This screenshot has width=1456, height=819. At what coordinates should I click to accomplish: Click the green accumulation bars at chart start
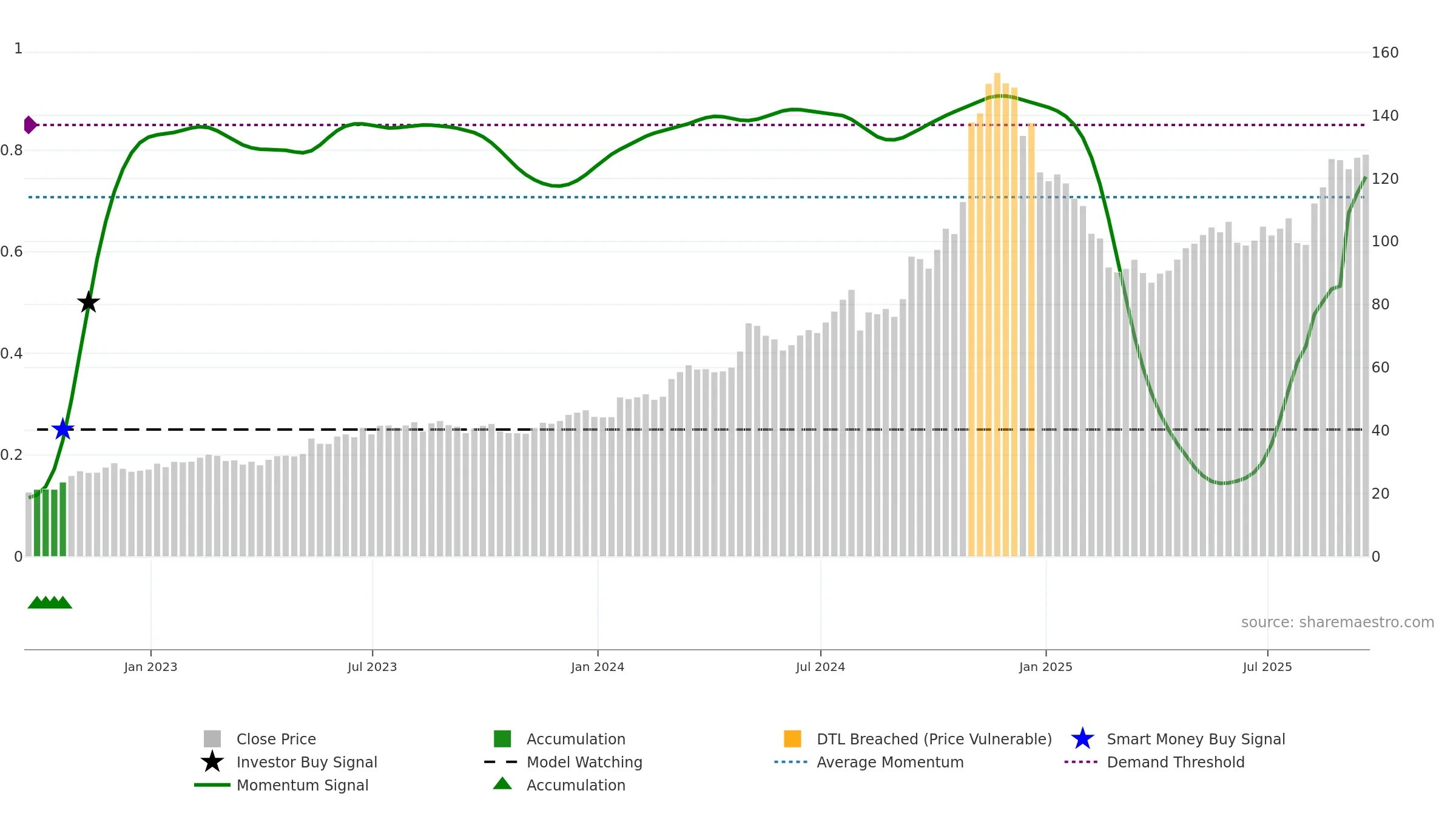point(50,521)
